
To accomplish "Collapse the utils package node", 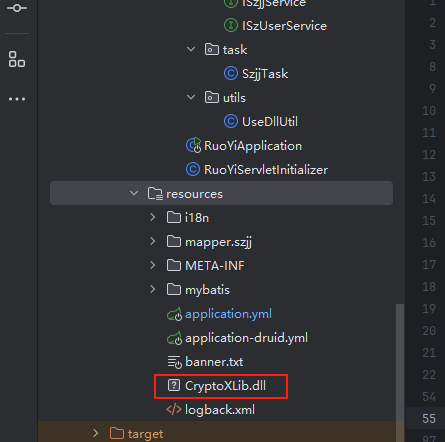I will 191,97.
